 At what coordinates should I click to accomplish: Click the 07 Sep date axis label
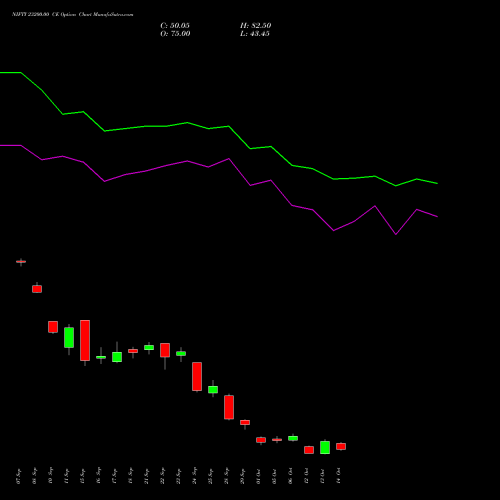(18, 476)
